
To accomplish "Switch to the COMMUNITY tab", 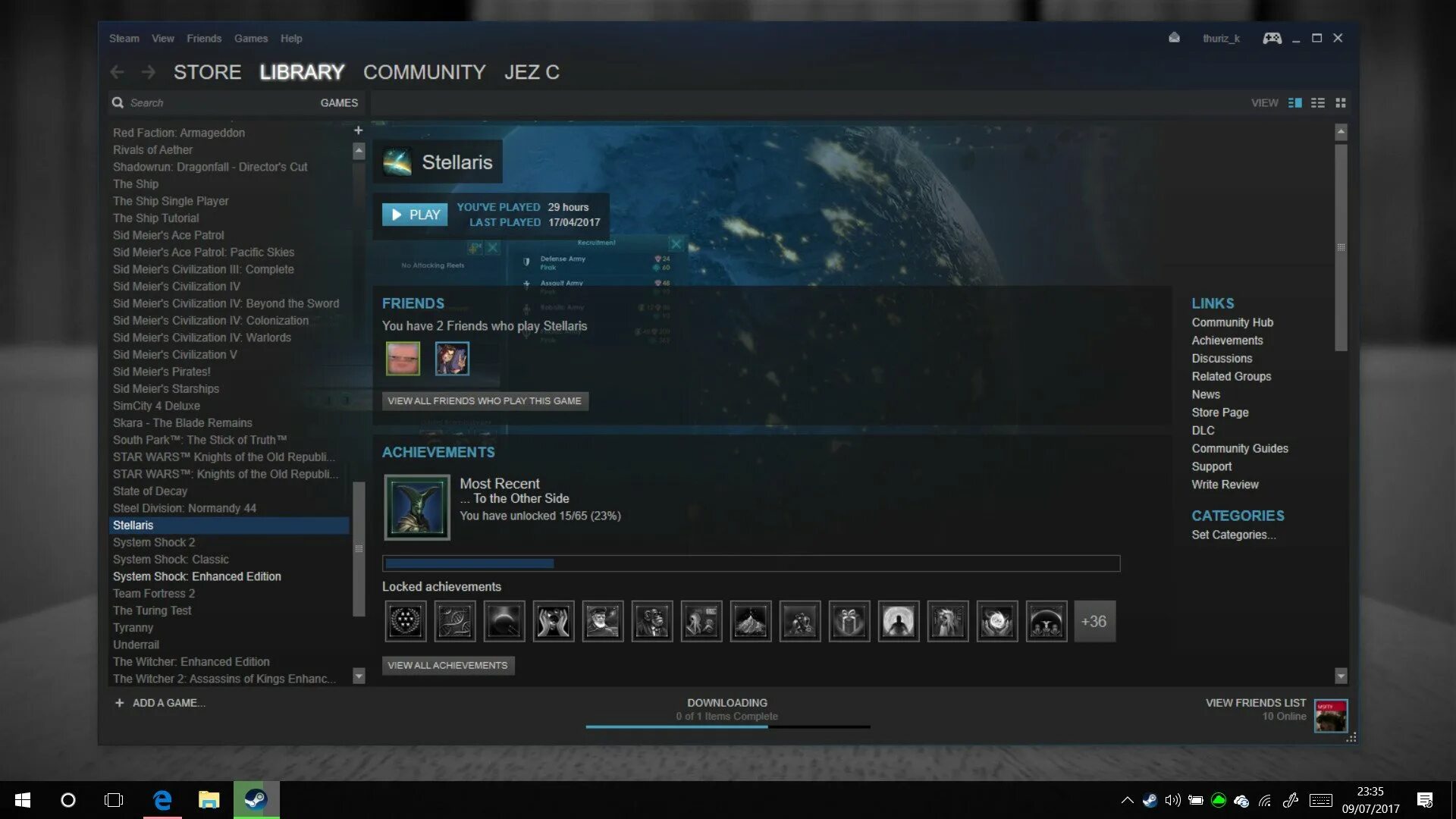I will point(424,72).
